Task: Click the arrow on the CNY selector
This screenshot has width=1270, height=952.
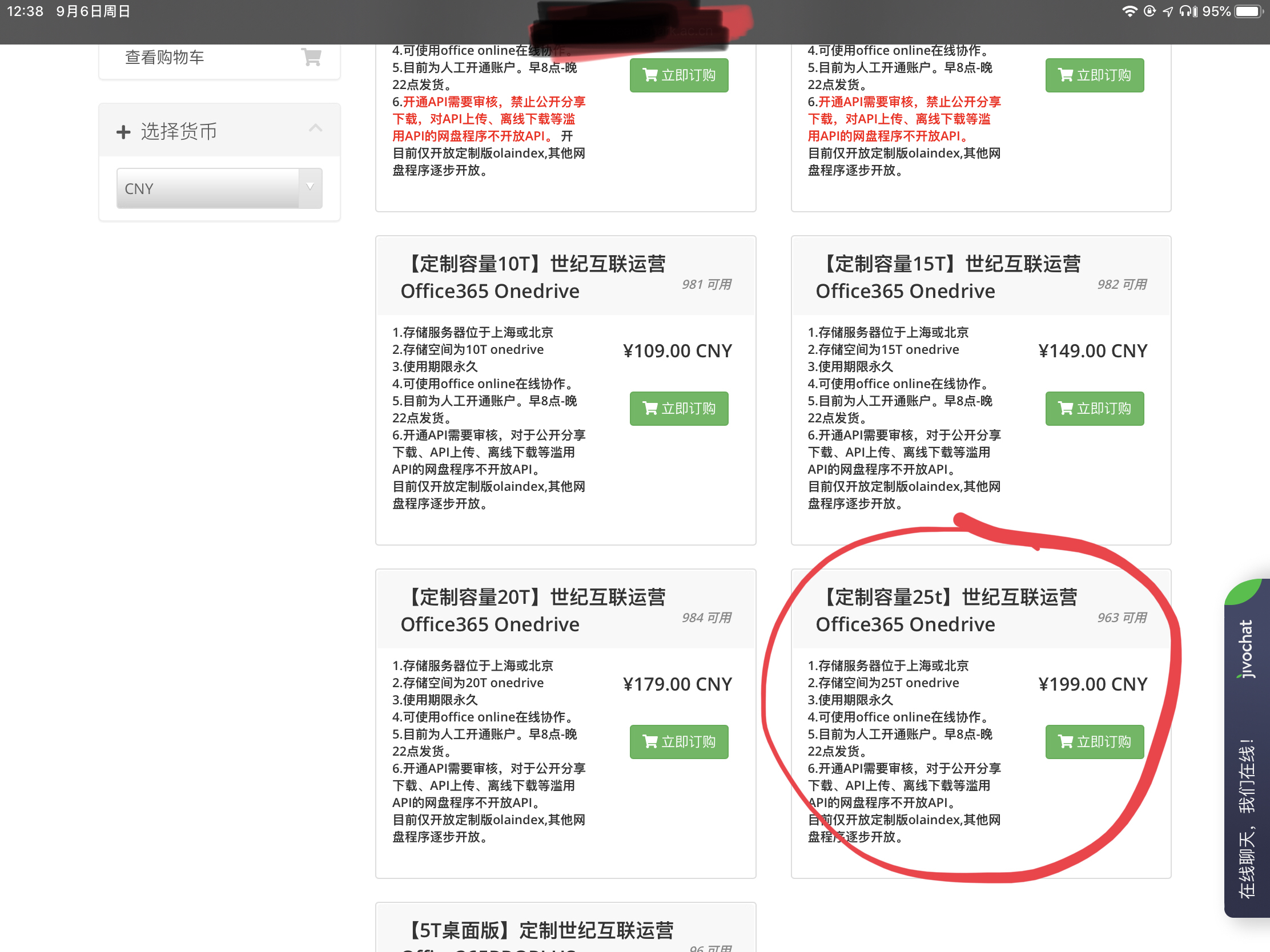Action: [x=310, y=188]
